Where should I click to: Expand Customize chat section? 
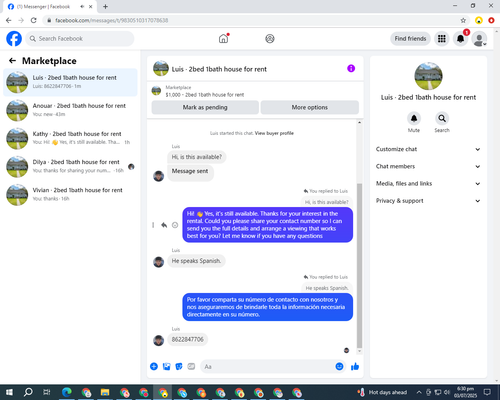tap(428, 149)
